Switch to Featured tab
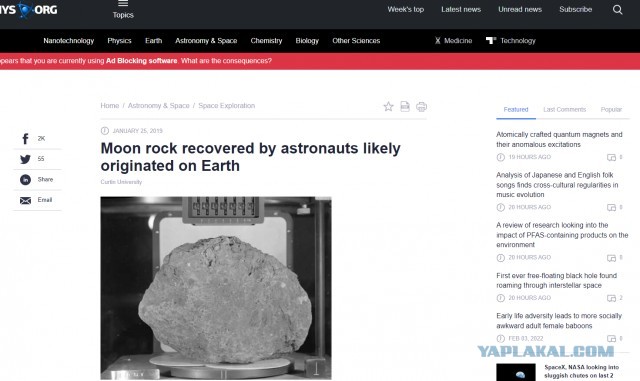Viewport: 640px width, 381px height. [x=516, y=109]
